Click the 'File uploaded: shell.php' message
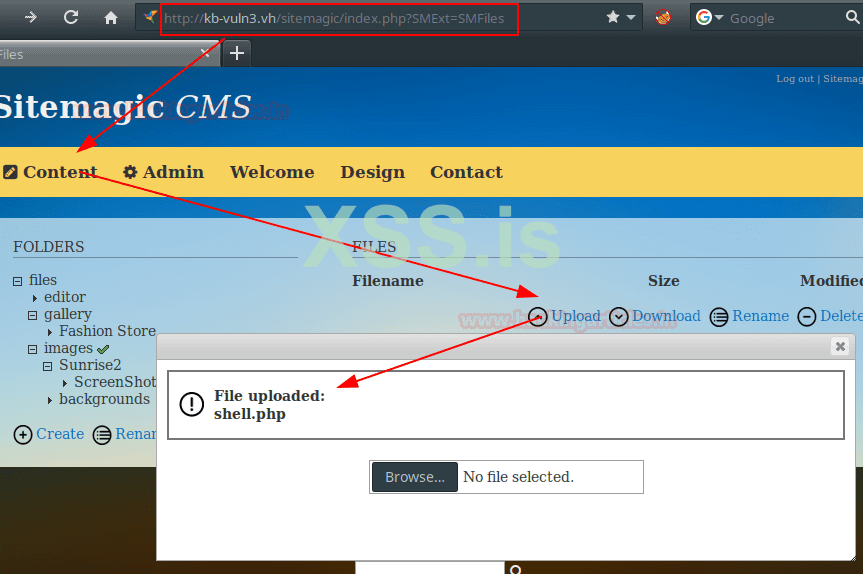Screen dimensions: 863x574 (x=269, y=404)
